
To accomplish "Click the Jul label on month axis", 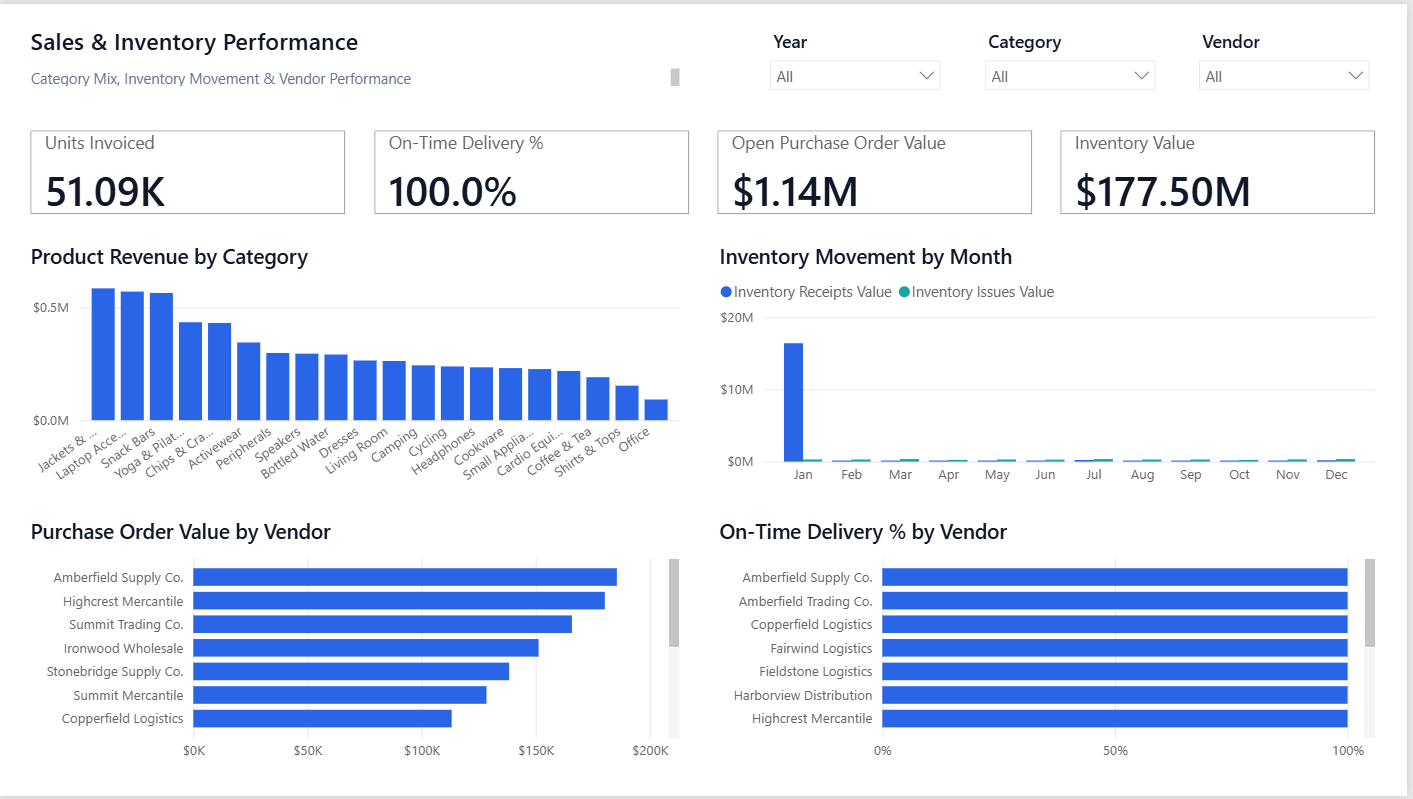I will pos(1094,475).
